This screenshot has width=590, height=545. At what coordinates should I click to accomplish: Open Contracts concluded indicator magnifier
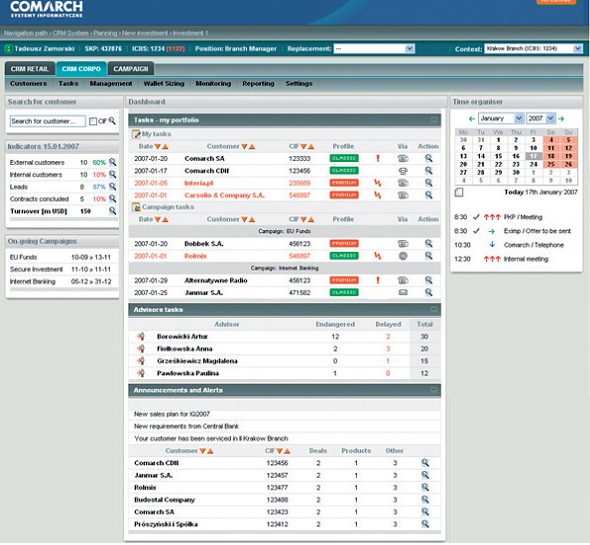coord(112,198)
